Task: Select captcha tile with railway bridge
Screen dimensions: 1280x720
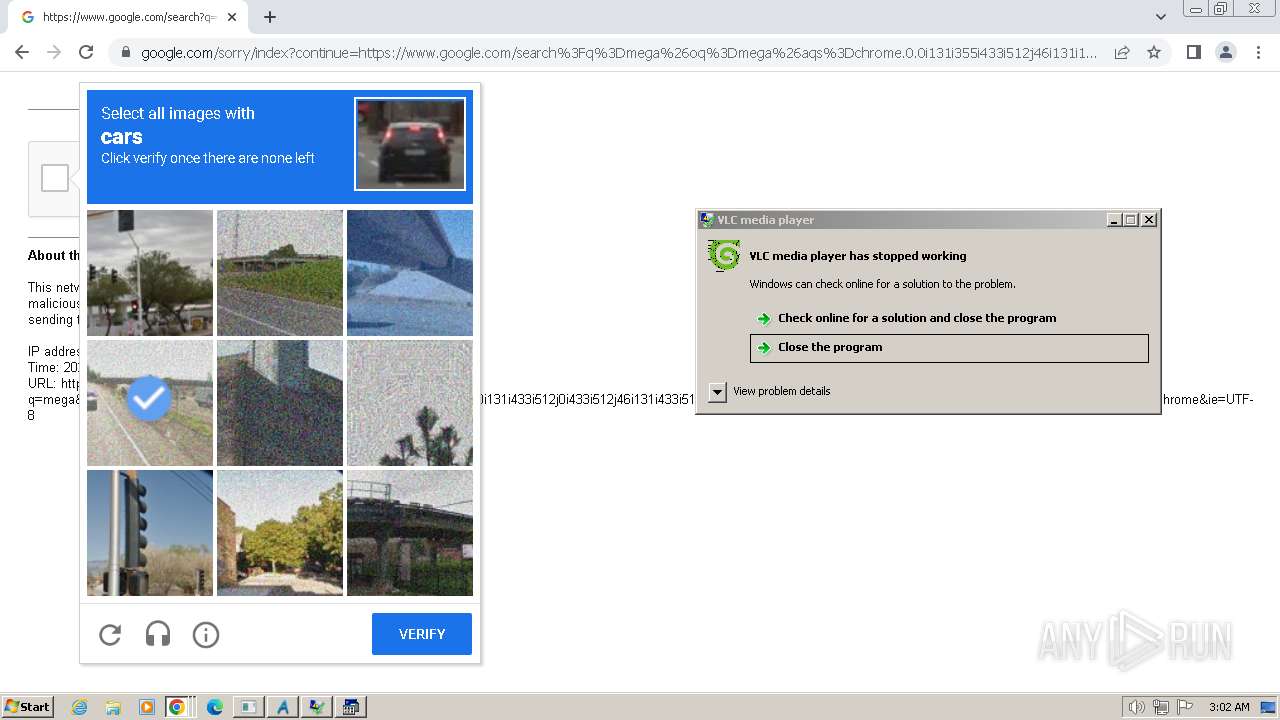Action: click(x=410, y=533)
